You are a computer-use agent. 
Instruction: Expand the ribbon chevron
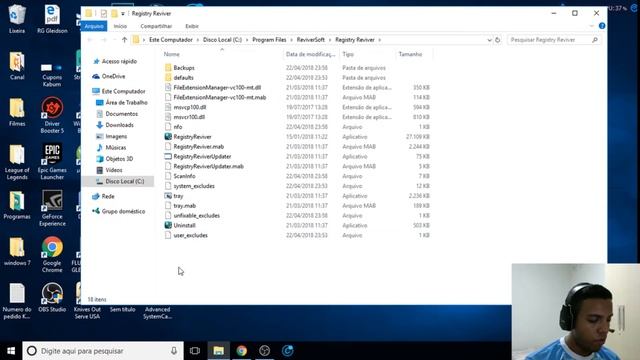click(x=591, y=26)
